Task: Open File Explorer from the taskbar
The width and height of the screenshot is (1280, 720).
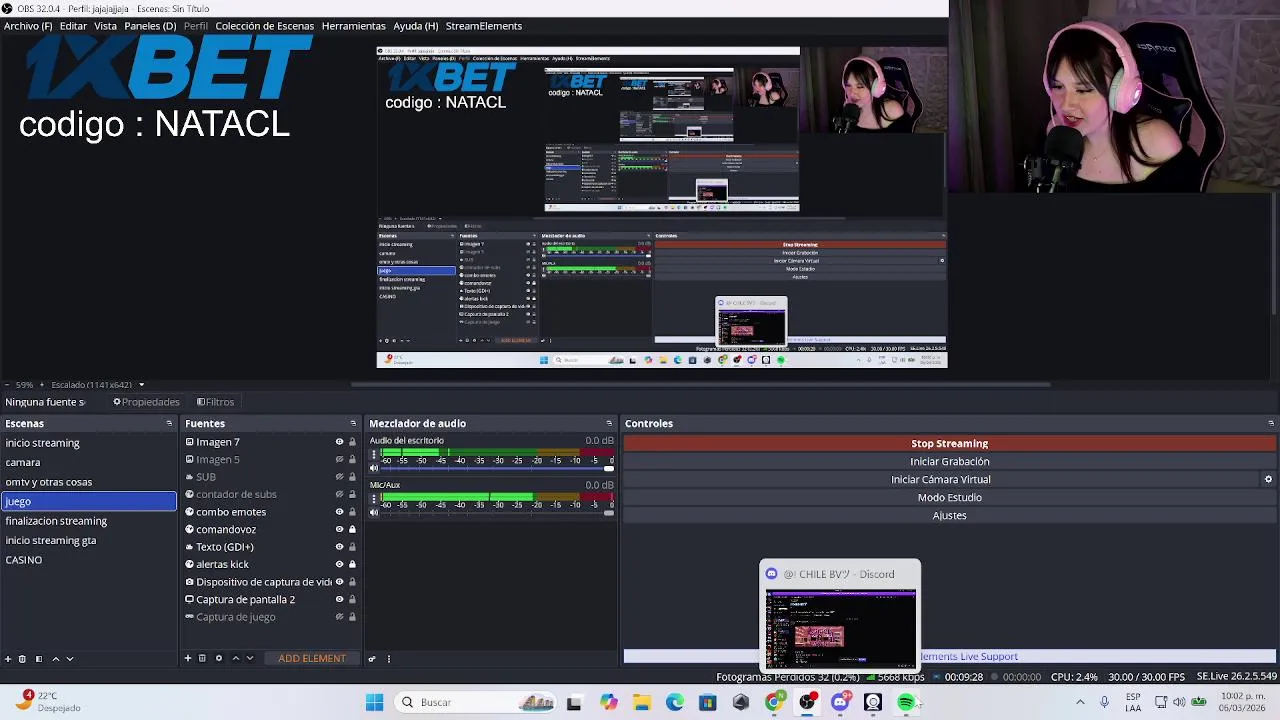Action: (642, 702)
